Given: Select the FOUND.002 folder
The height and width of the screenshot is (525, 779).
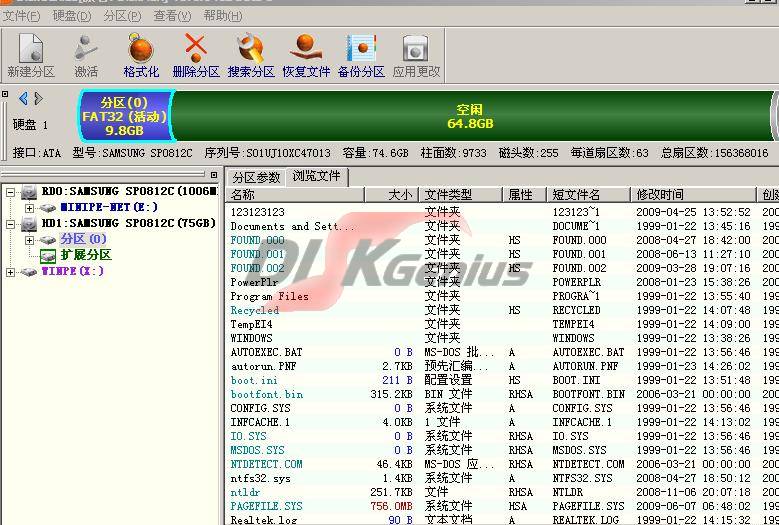Looking at the screenshot, I should [x=257, y=268].
